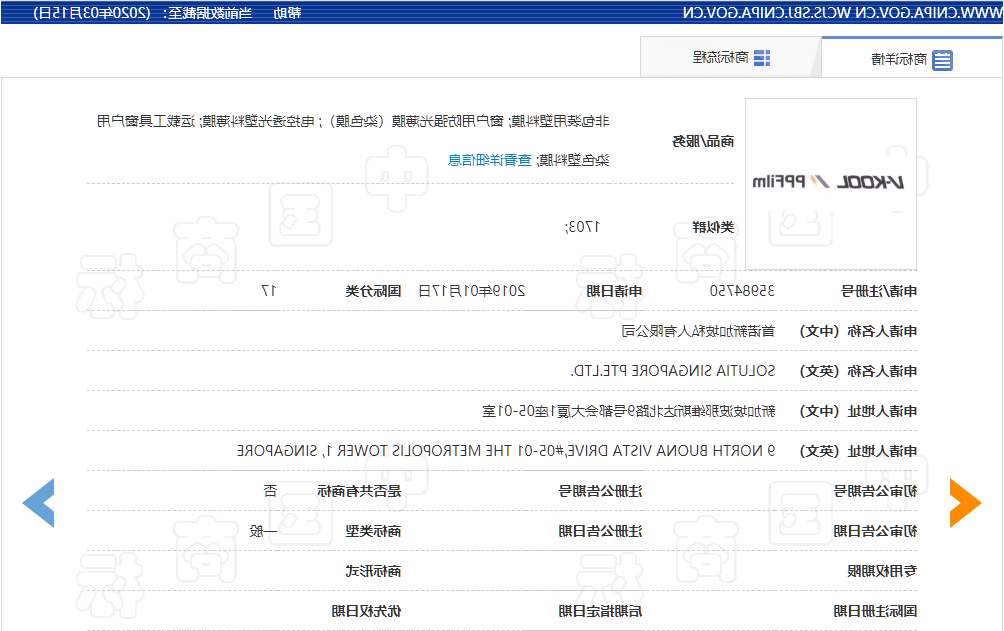Click the 查看详细信息 link

click(x=490, y=160)
